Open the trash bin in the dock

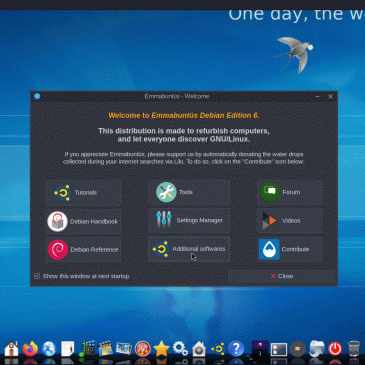(x=354, y=349)
